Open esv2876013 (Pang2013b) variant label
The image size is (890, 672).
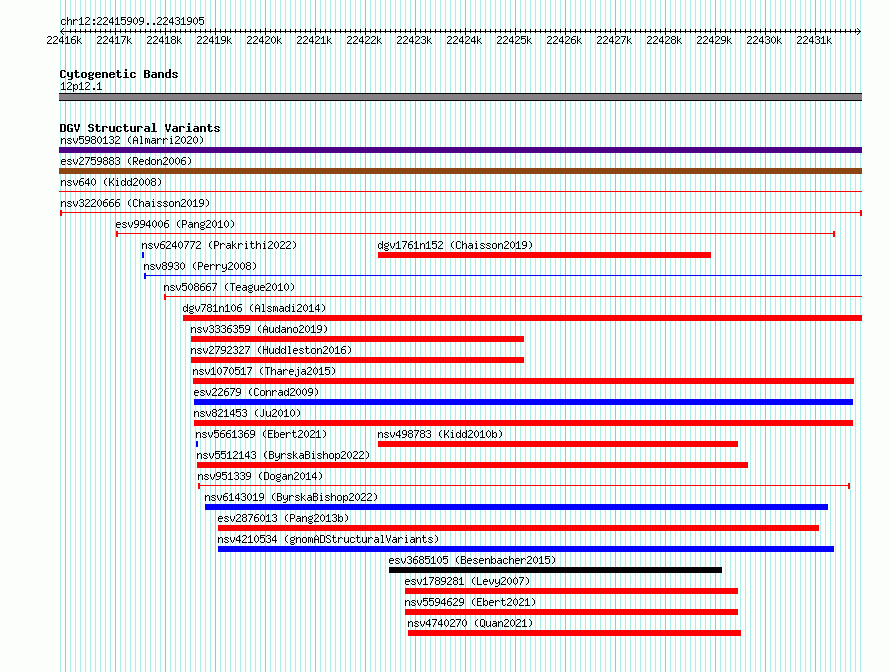[283, 518]
